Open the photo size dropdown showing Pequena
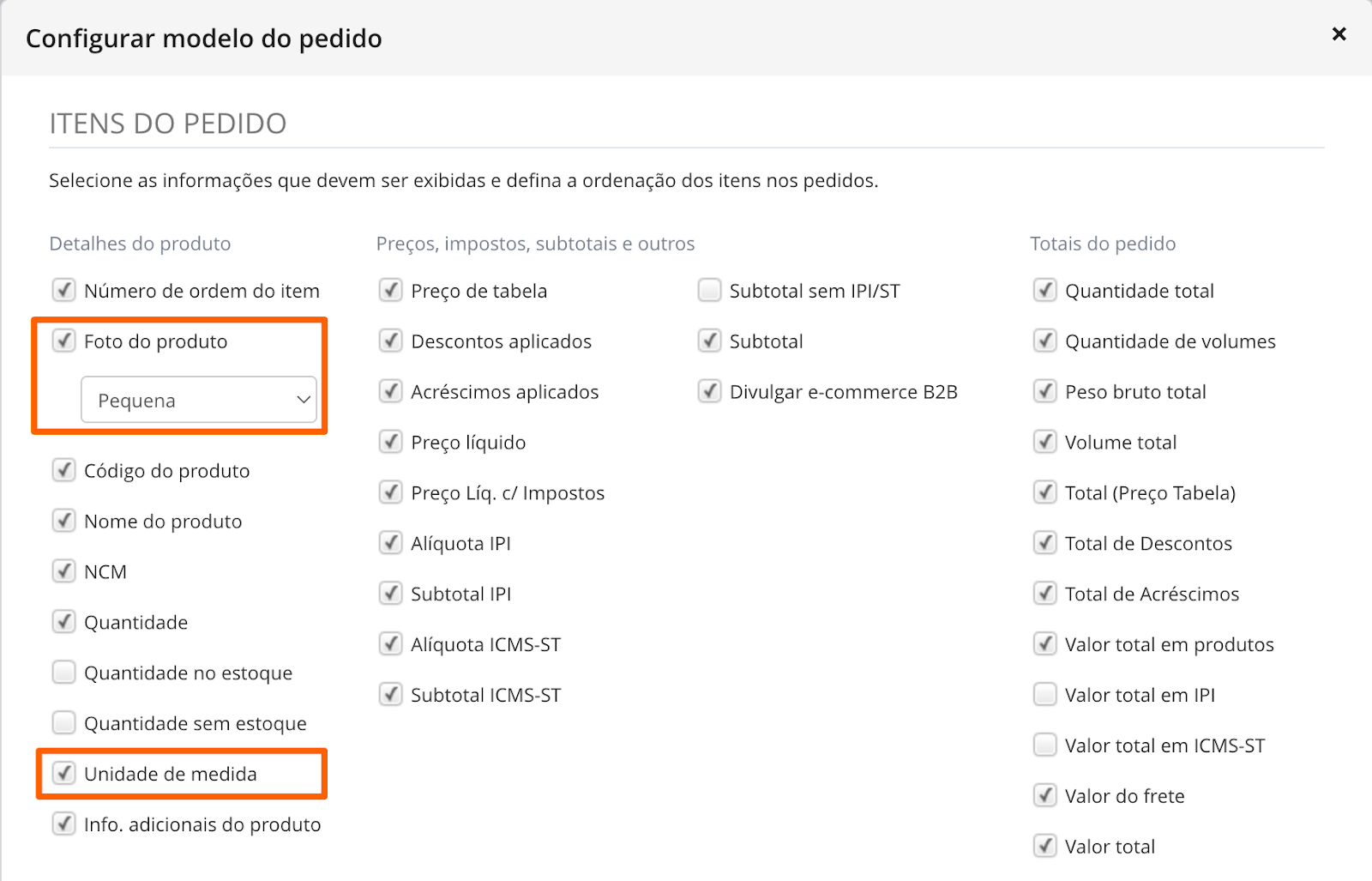Screen dimensions: 1372x881 pos(199,399)
